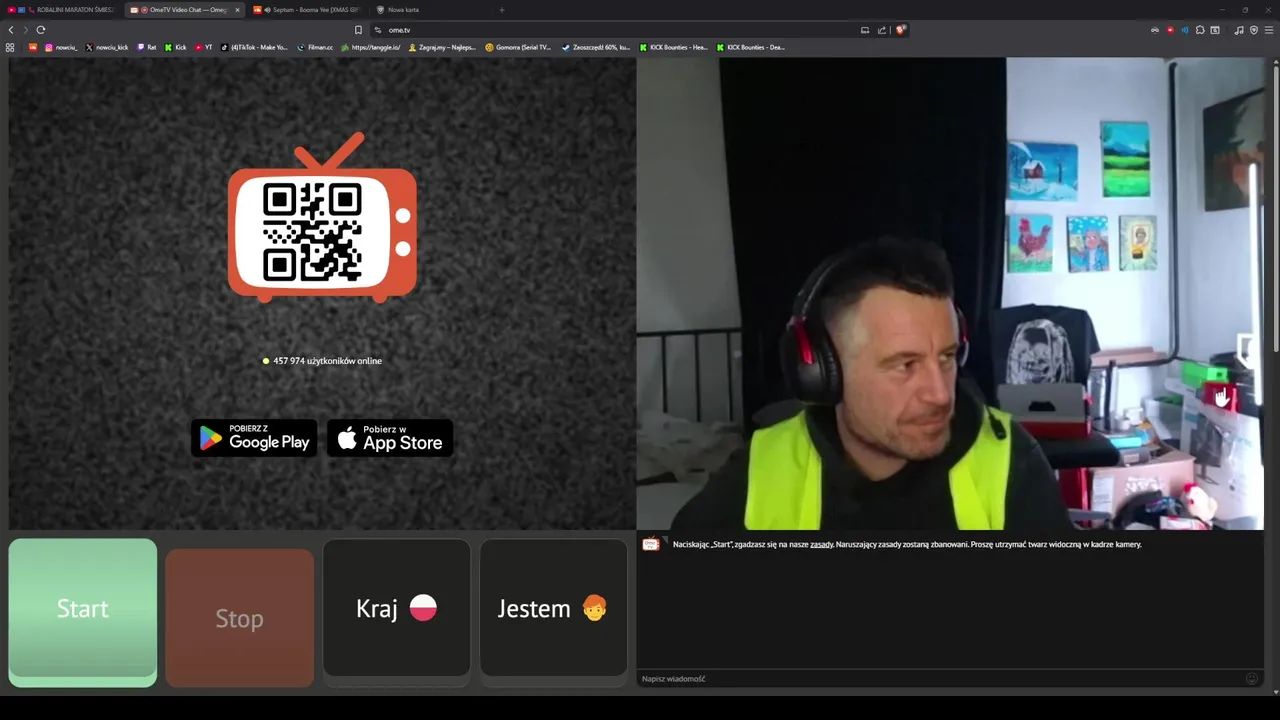Open Brave Shields lion icon
Screen dimensions: 1280x720
[x=900, y=30]
